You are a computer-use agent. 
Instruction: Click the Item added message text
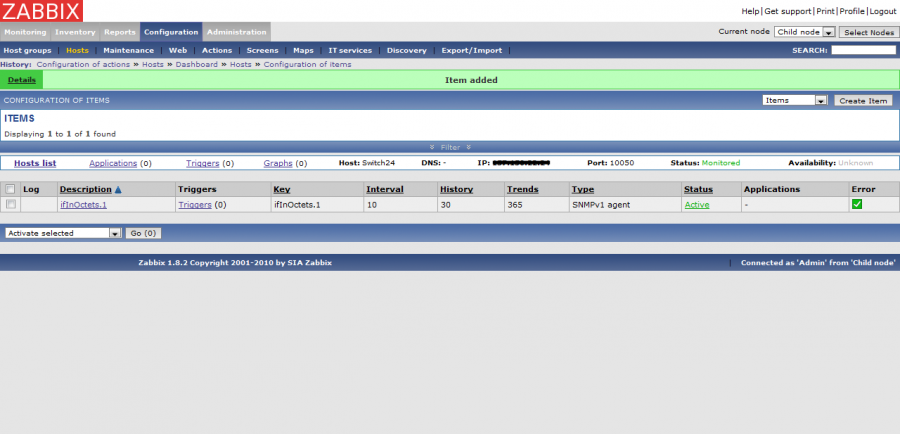point(471,80)
